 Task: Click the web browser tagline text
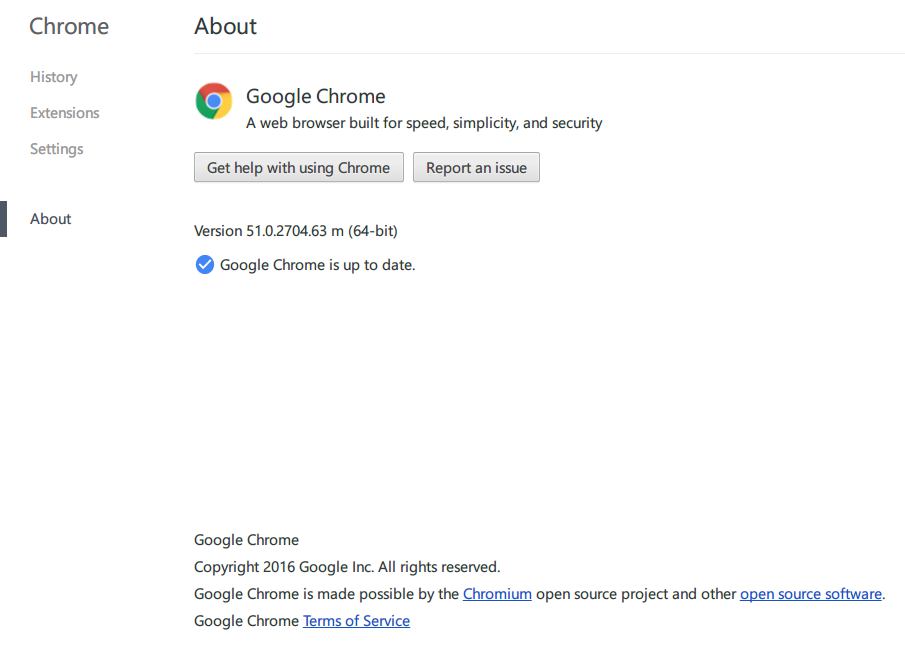click(424, 124)
